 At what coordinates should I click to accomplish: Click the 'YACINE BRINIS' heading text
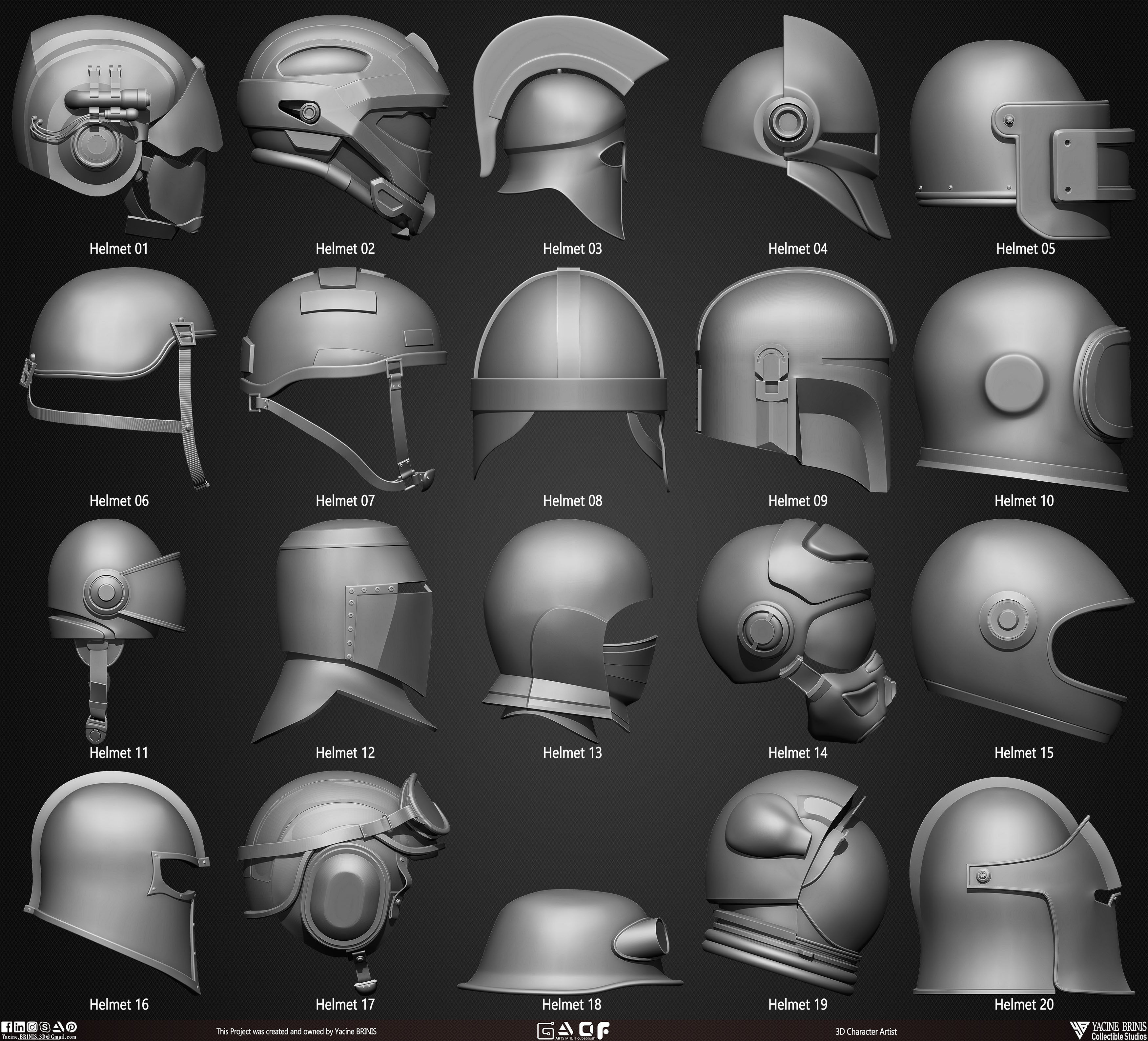click(1119, 1026)
